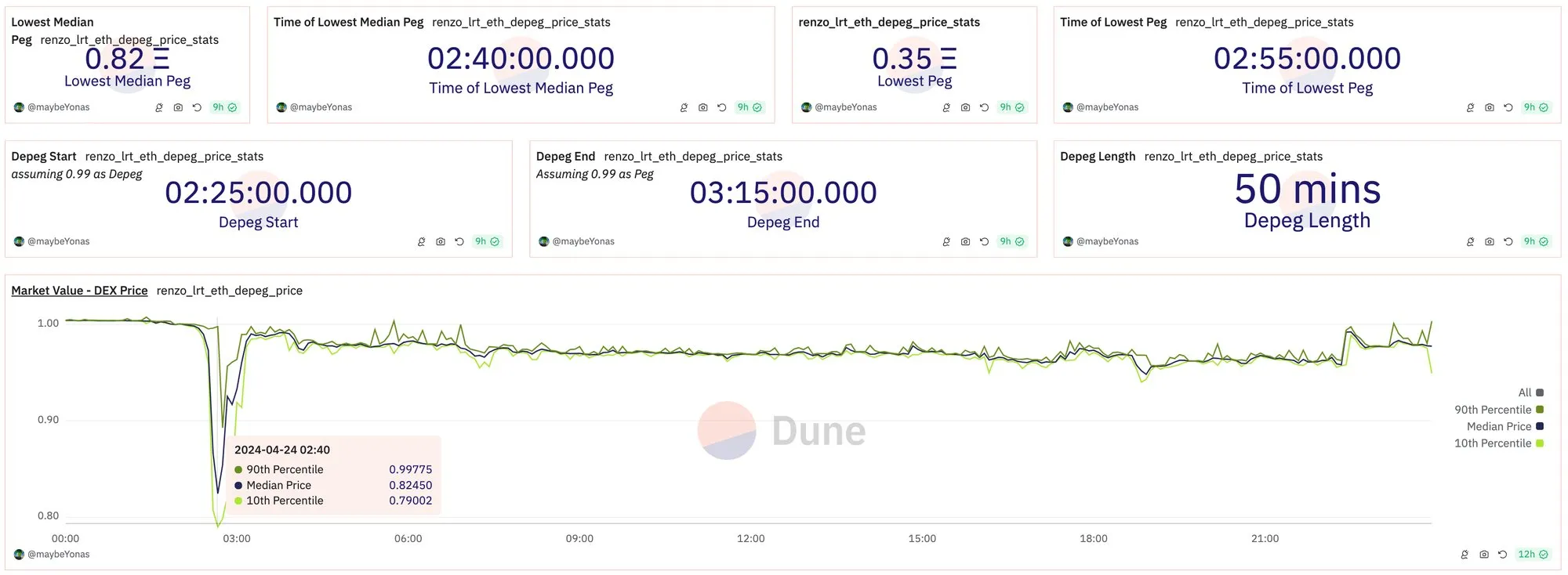Open the Market Value - DEX Price title link
This screenshot has height=575, width=1568.
tap(79, 291)
